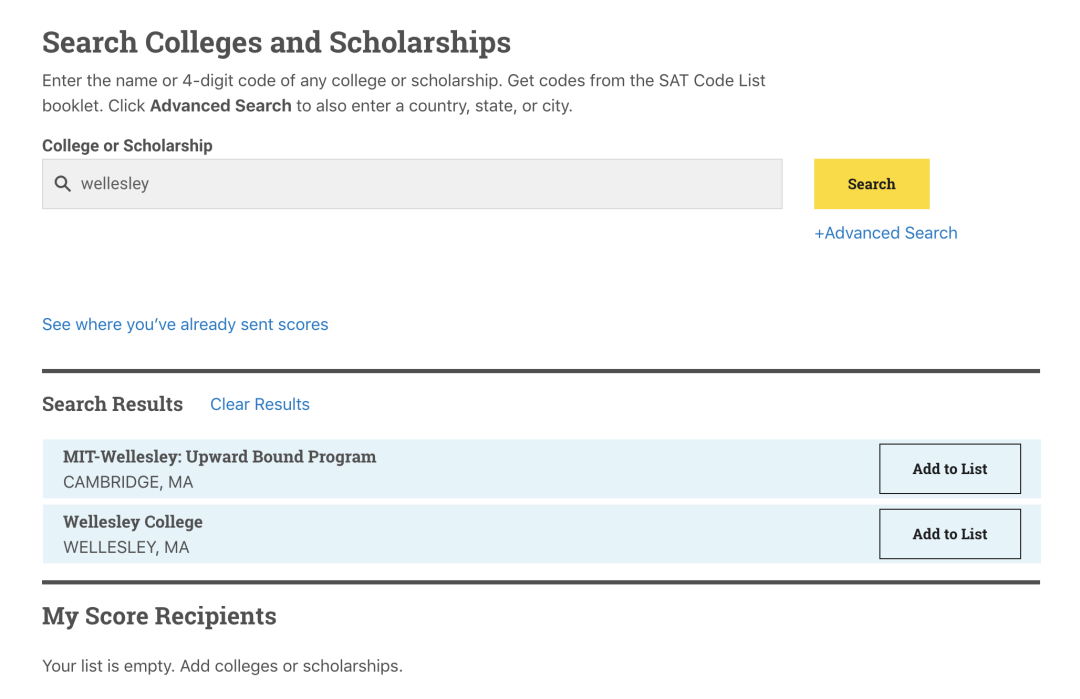Click the Search Colleges and Scholarships heading
The image size is (1080, 699).
coord(276,42)
